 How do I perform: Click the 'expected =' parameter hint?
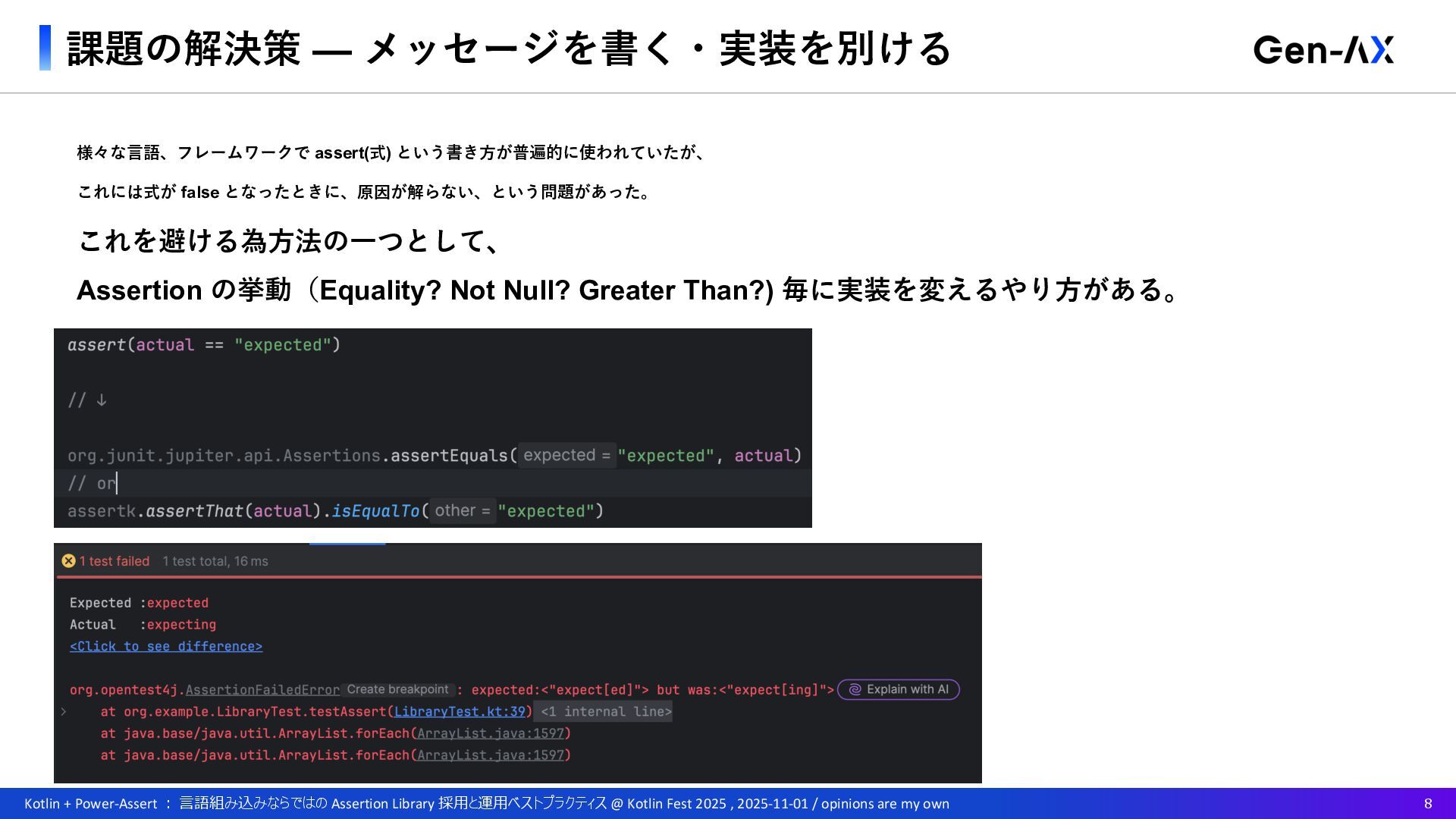(x=566, y=456)
